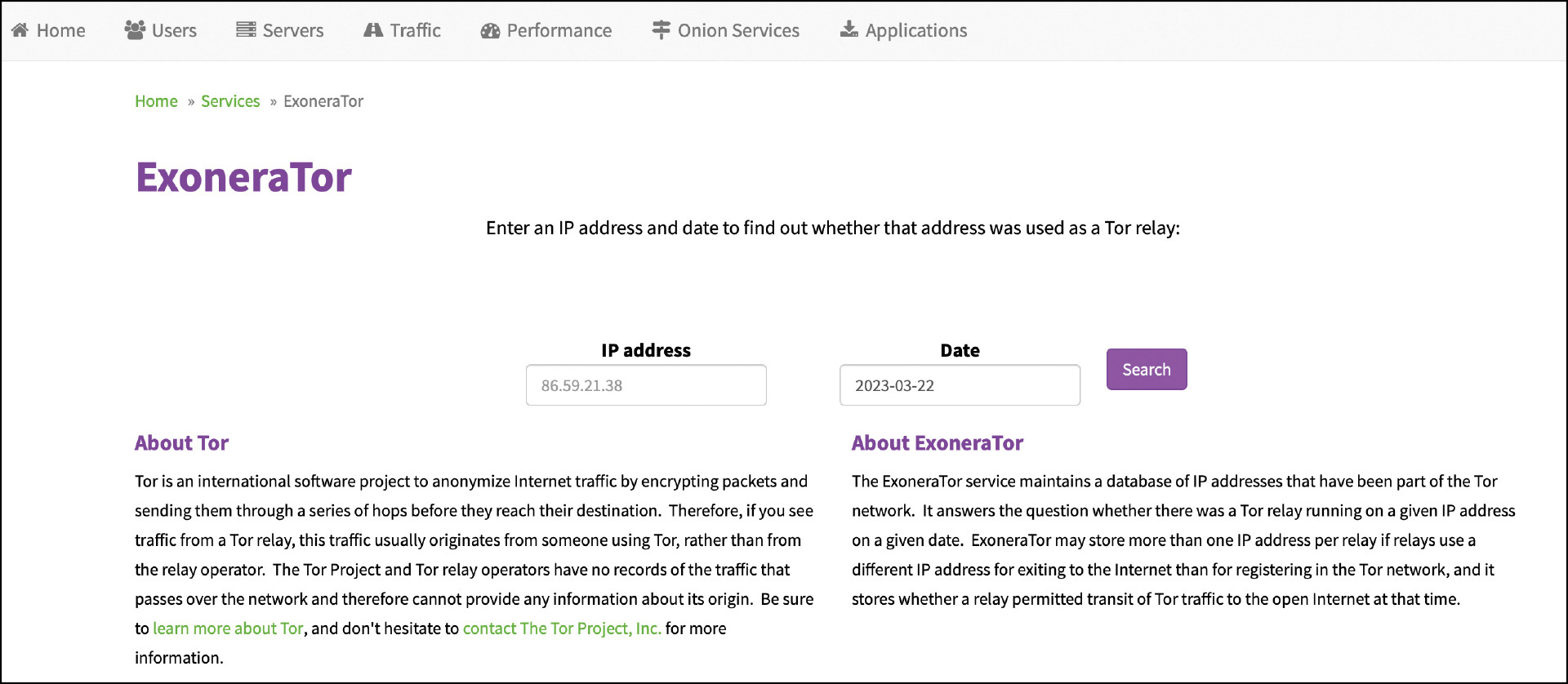Open the Services breadcrumb link

coord(230,101)
